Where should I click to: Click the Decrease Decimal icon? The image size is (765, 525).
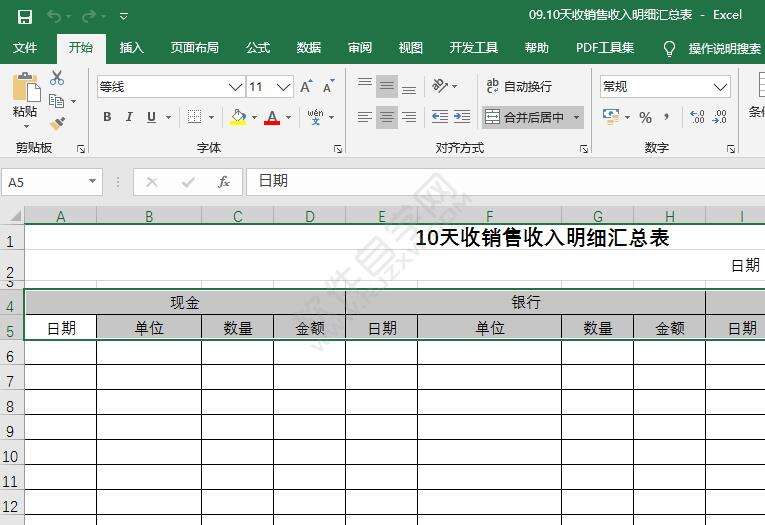[720, 117]
